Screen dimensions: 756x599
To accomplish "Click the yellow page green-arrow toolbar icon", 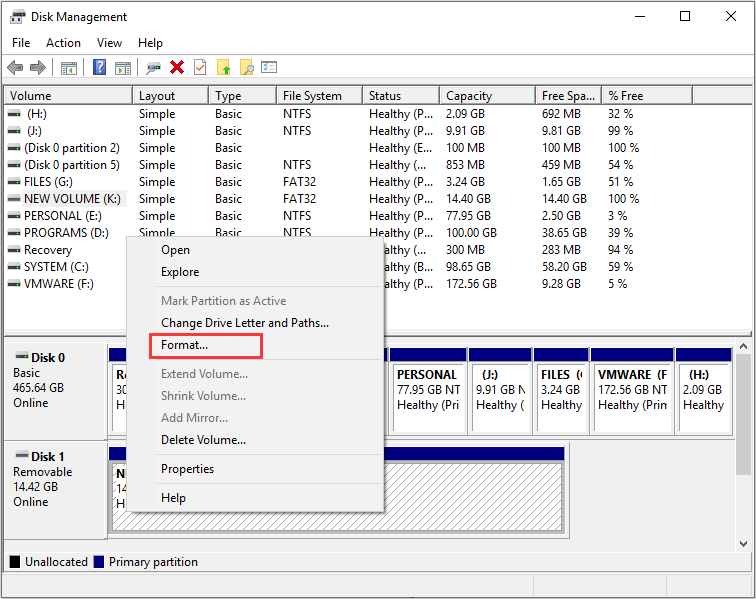I will pos(223,67).
